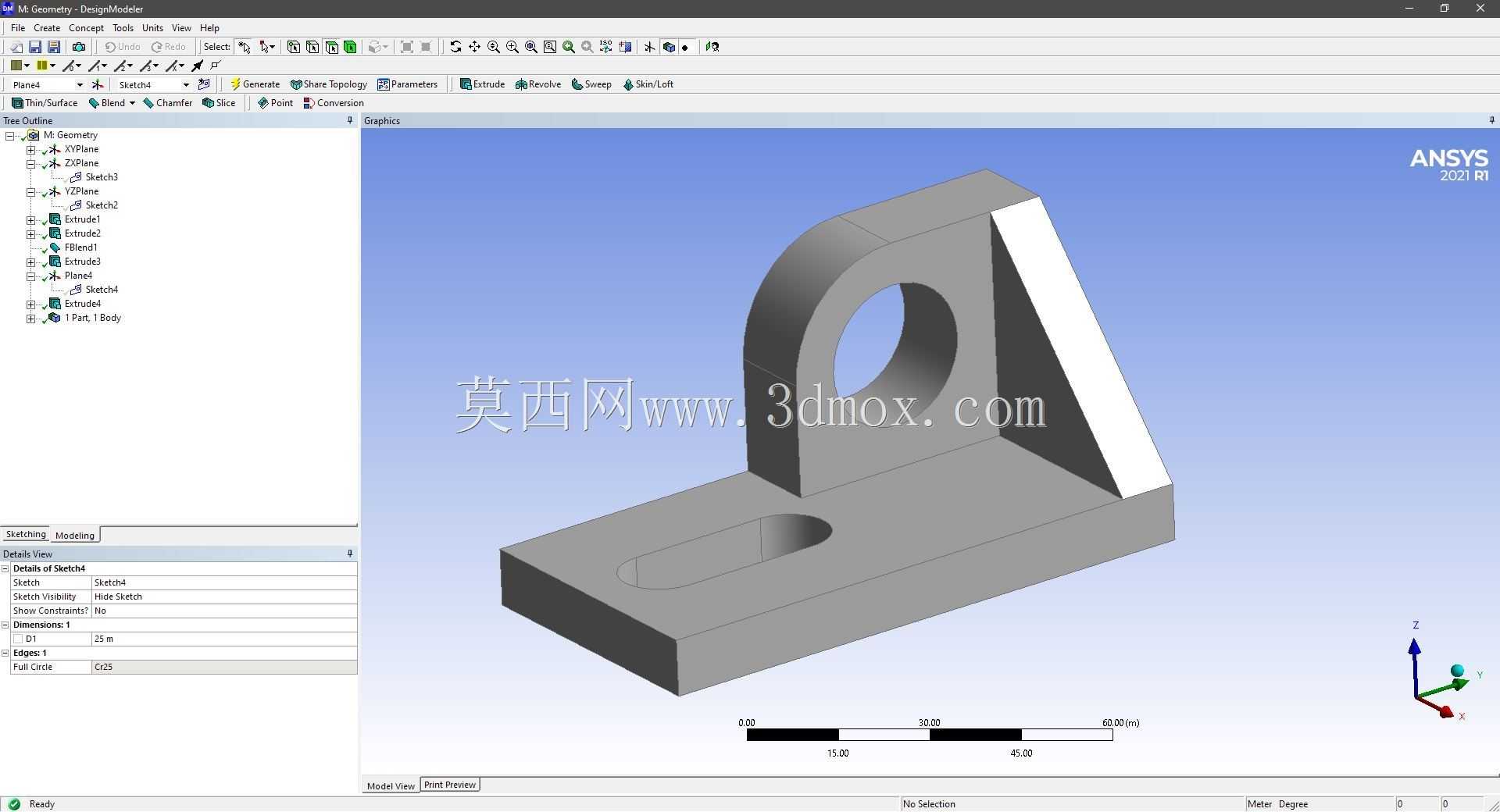Screen dimensions: 1500x812
Task: Select FBlend1 in tree outline
Action: tap(81, 248)
